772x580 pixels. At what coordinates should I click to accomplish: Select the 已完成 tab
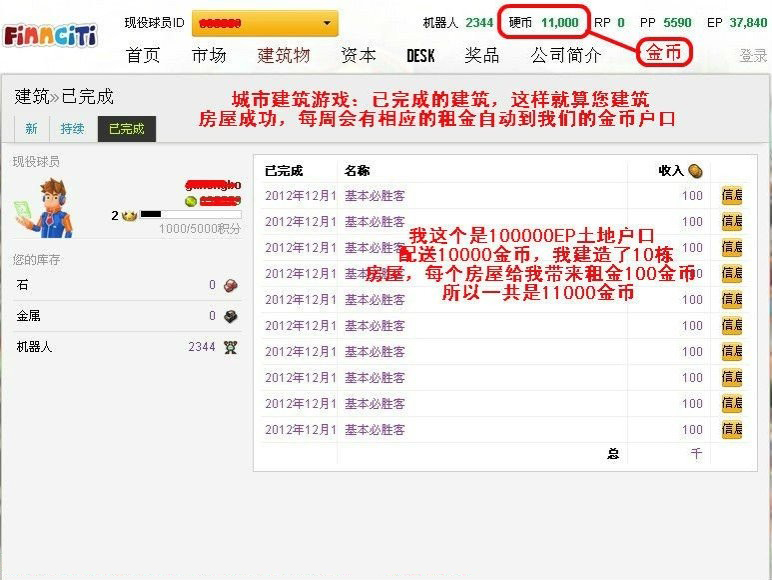tap(126, 129)
